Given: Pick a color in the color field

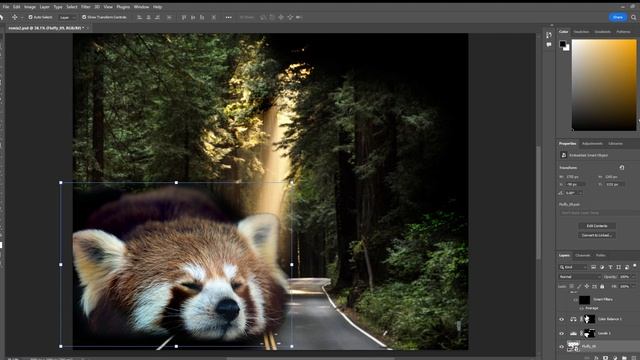Looking at the screenshot, I should pyautogui.click(x=604, y=85).
